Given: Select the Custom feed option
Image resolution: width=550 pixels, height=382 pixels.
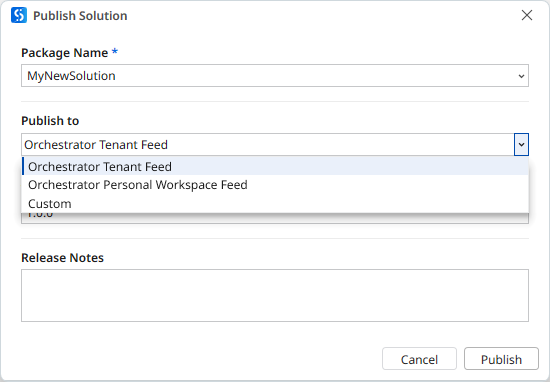Looking at the screenshot, I should point(275,203).
